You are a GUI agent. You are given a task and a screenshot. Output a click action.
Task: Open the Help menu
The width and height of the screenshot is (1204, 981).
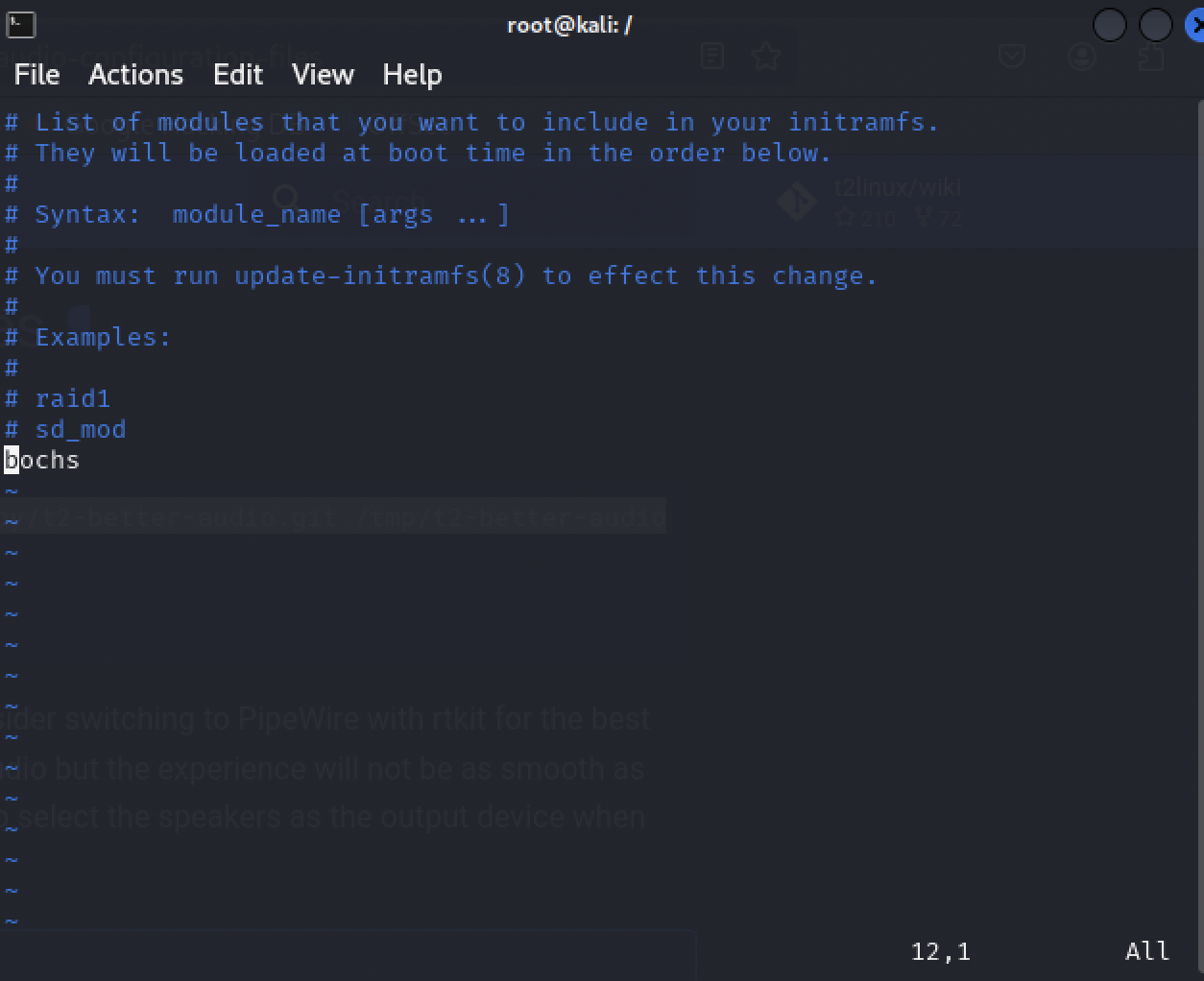pyautogui.click(x=412, y=75)
